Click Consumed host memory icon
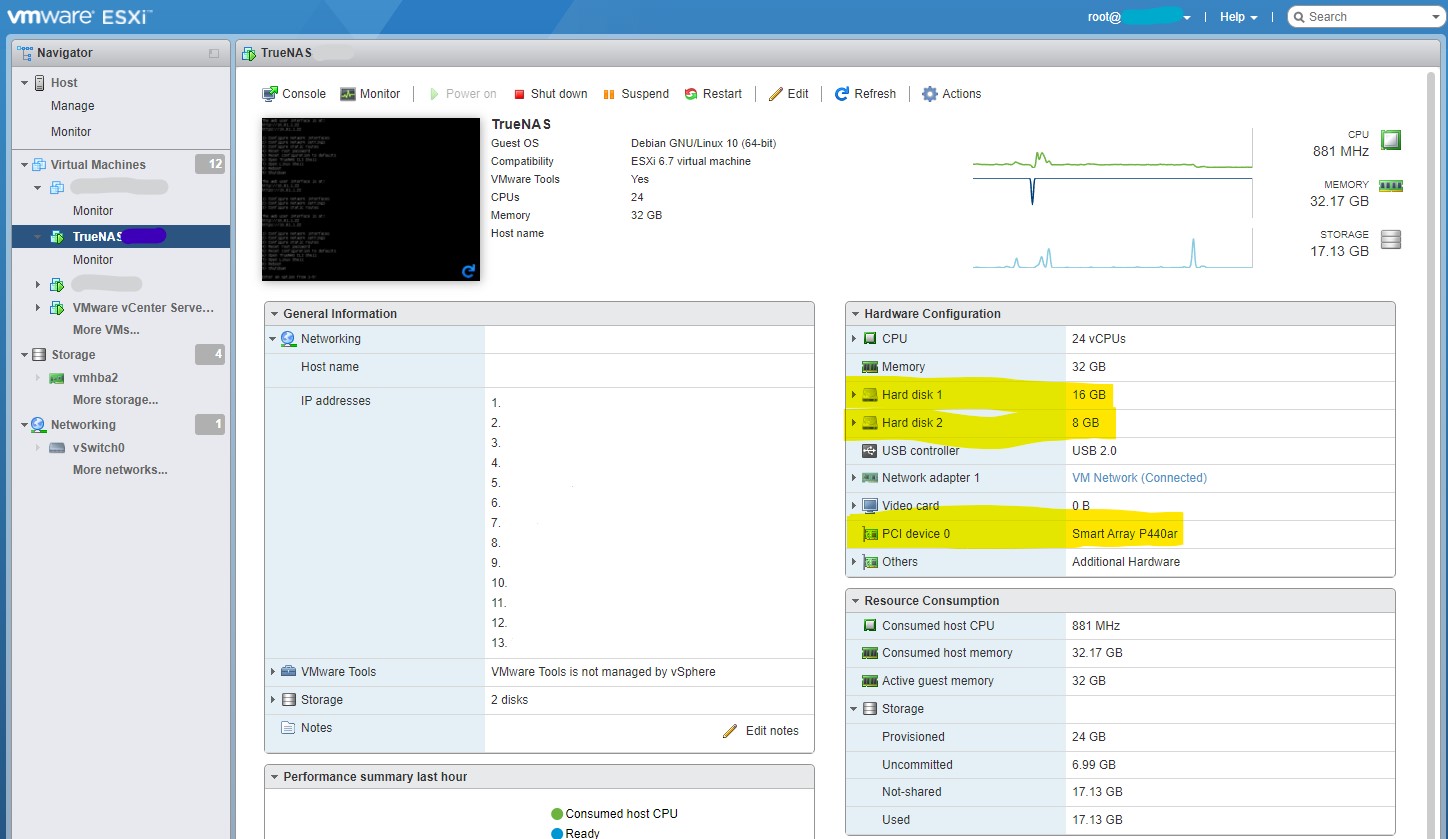 point(870,653)
